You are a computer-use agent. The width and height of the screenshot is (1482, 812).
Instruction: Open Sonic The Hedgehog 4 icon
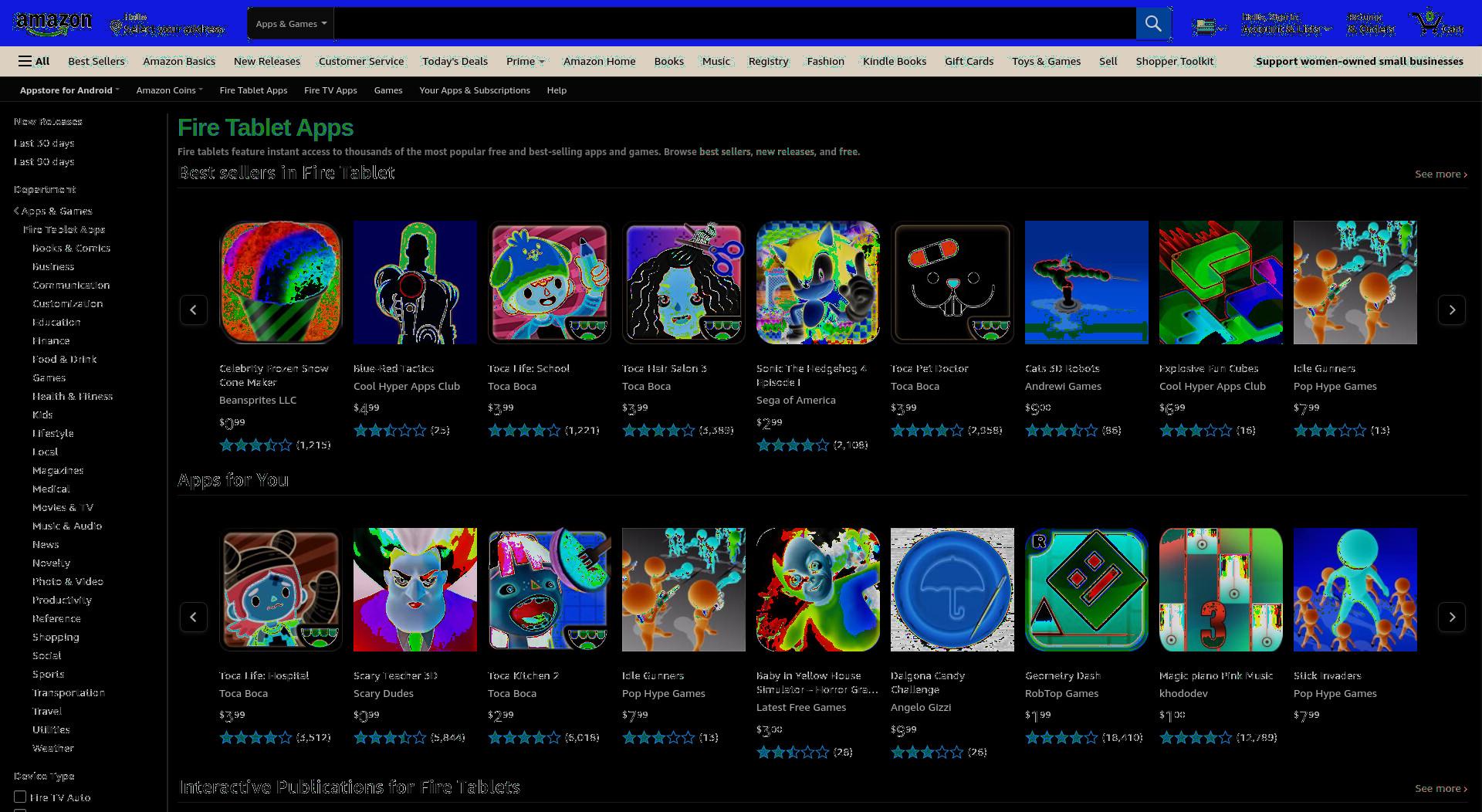[818, 283]
